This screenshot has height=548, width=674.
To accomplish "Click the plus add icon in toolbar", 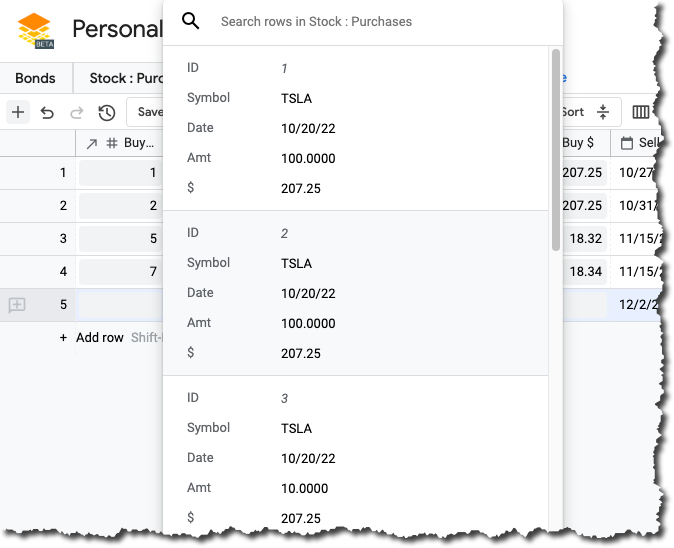I will pyautogui.click(x=18, y=112).
